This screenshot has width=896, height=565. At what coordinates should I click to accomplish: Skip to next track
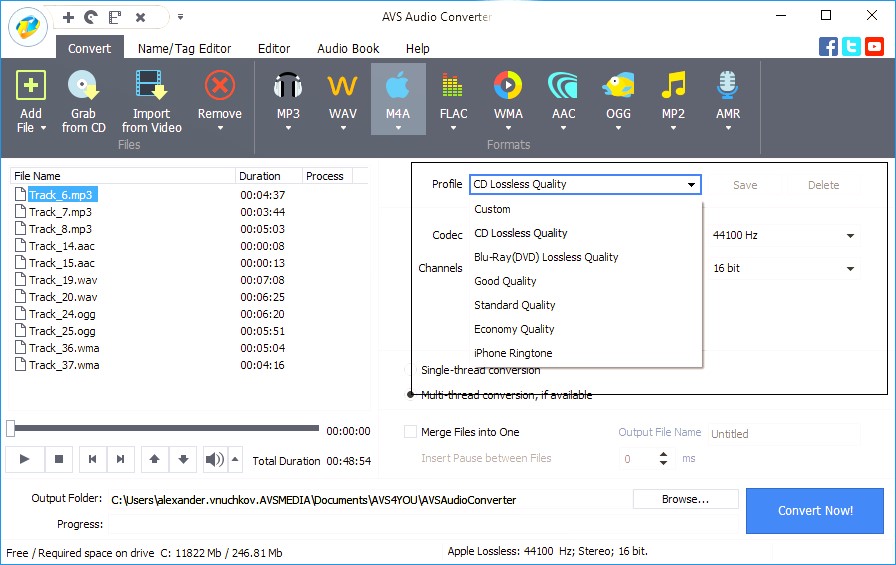click(120, 459)
